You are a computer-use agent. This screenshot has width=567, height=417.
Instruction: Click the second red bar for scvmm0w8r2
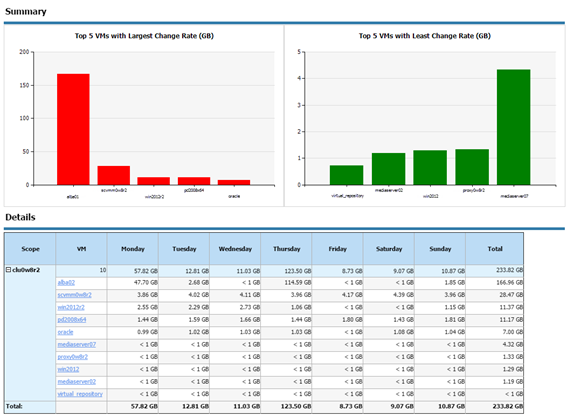[x=114, y=175]
